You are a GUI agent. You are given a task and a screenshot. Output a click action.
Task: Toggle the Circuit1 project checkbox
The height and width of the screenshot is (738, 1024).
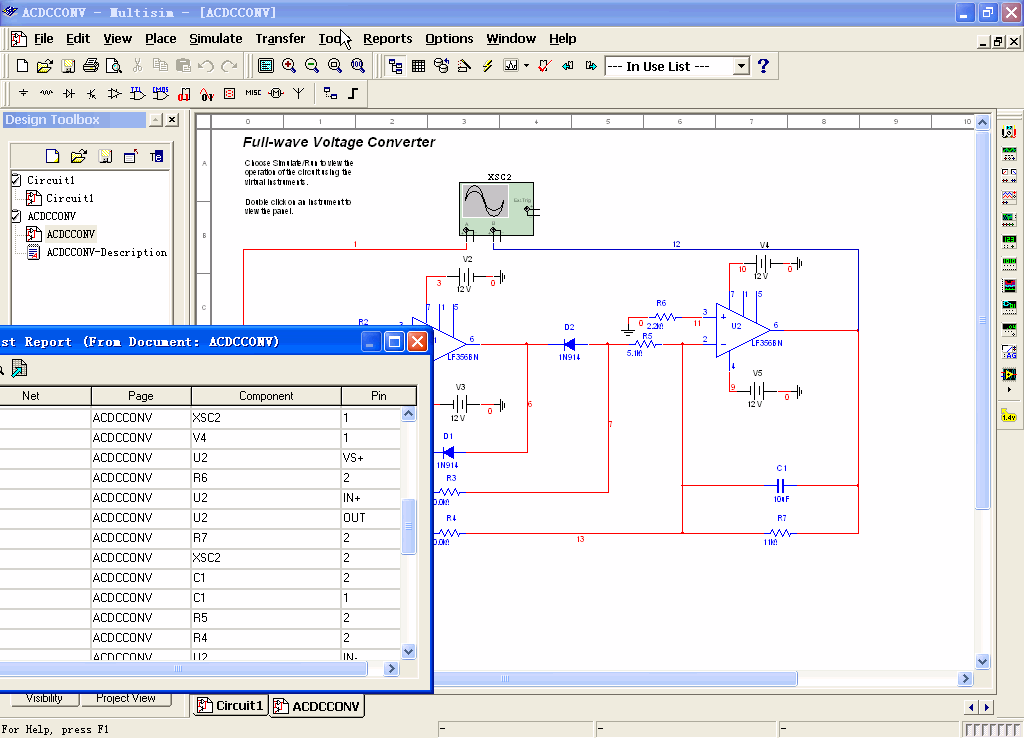pyautogui.click(x=17, y=180)
